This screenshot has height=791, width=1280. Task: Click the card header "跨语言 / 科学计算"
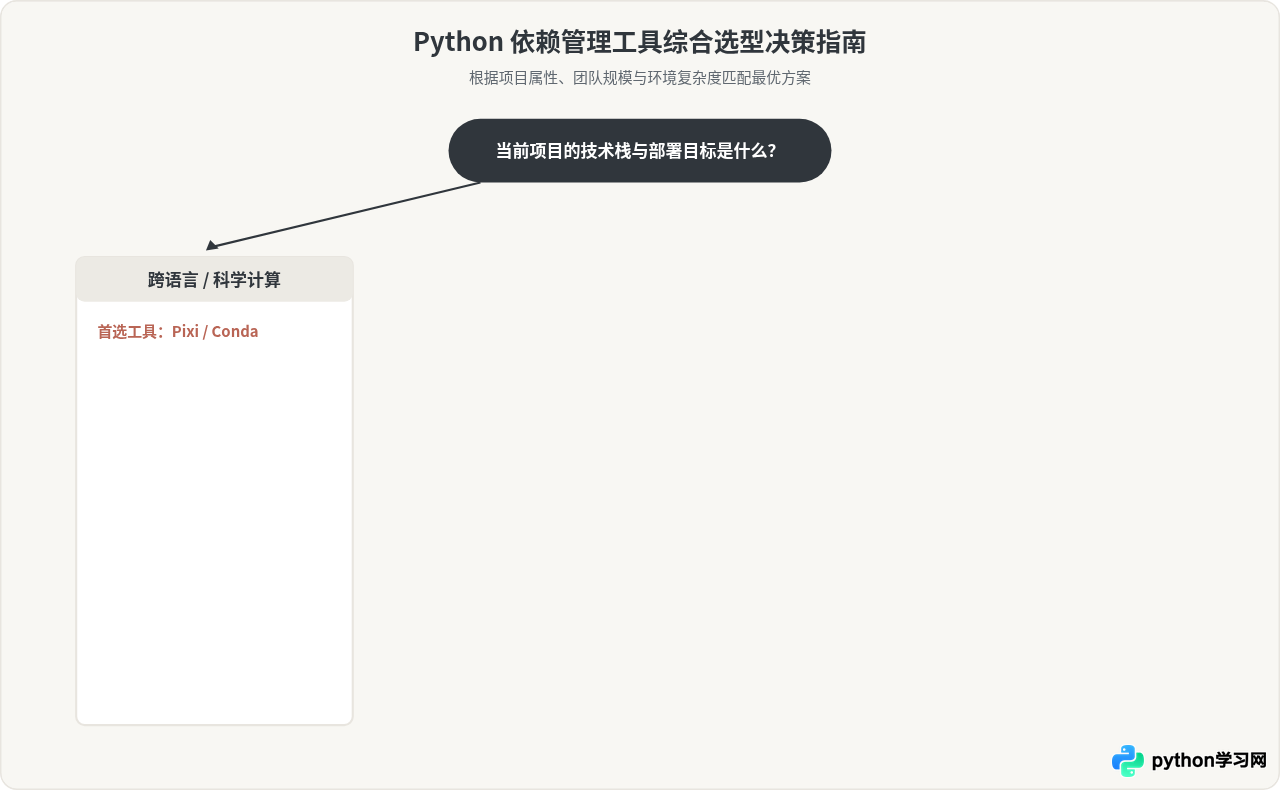click(x=214, y=280)
